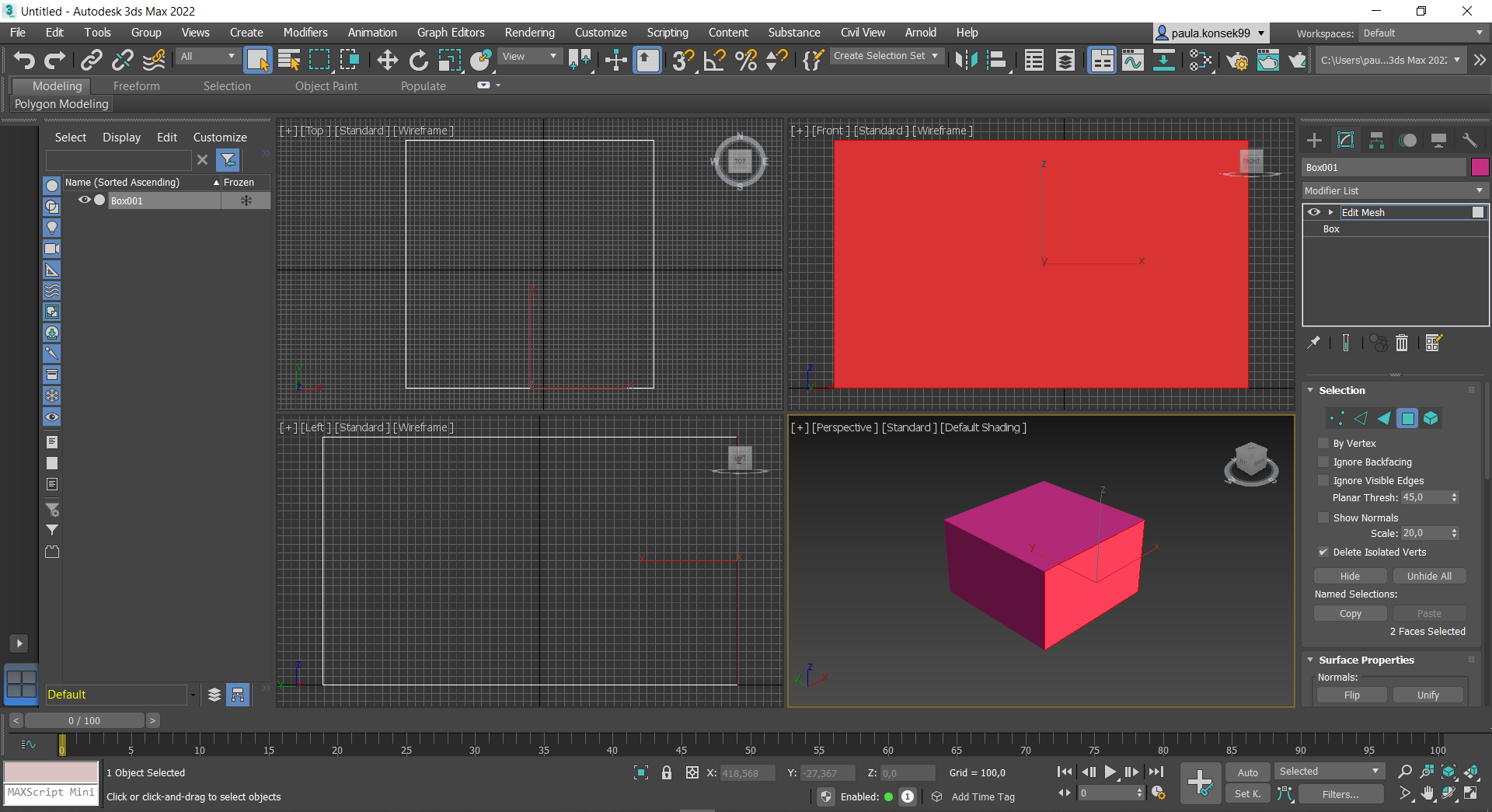Click the Mirror tool icon
The height and width of the screenshot is (812, 1492).
tap(966, 60)
